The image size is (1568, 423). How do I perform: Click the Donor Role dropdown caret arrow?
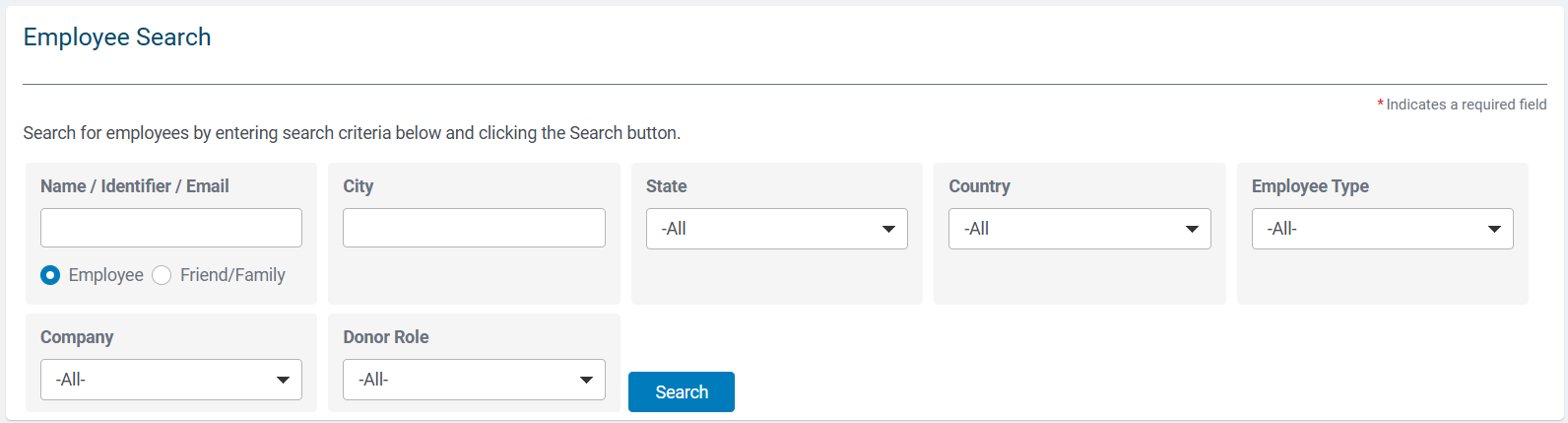pyautogui.click(x=586, y=380)
